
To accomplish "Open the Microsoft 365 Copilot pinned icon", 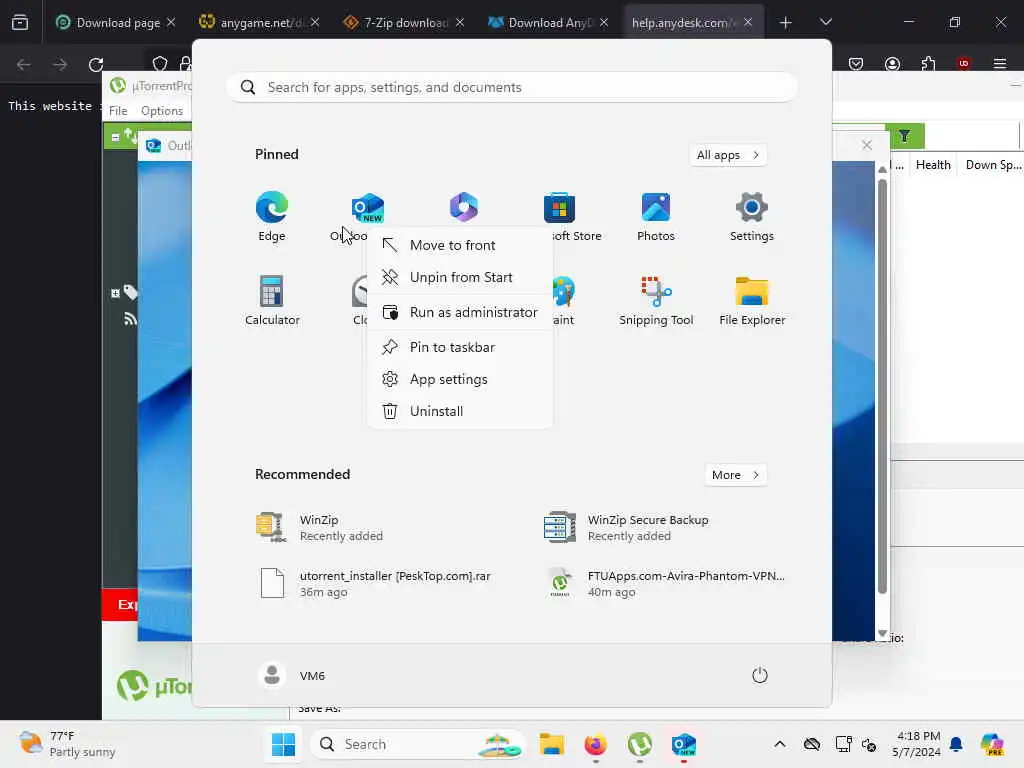I will (464, 207).
